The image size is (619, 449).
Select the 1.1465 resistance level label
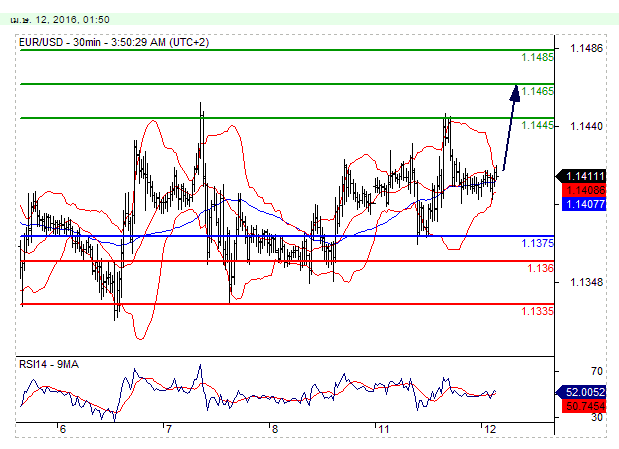(x=538, y=91)
